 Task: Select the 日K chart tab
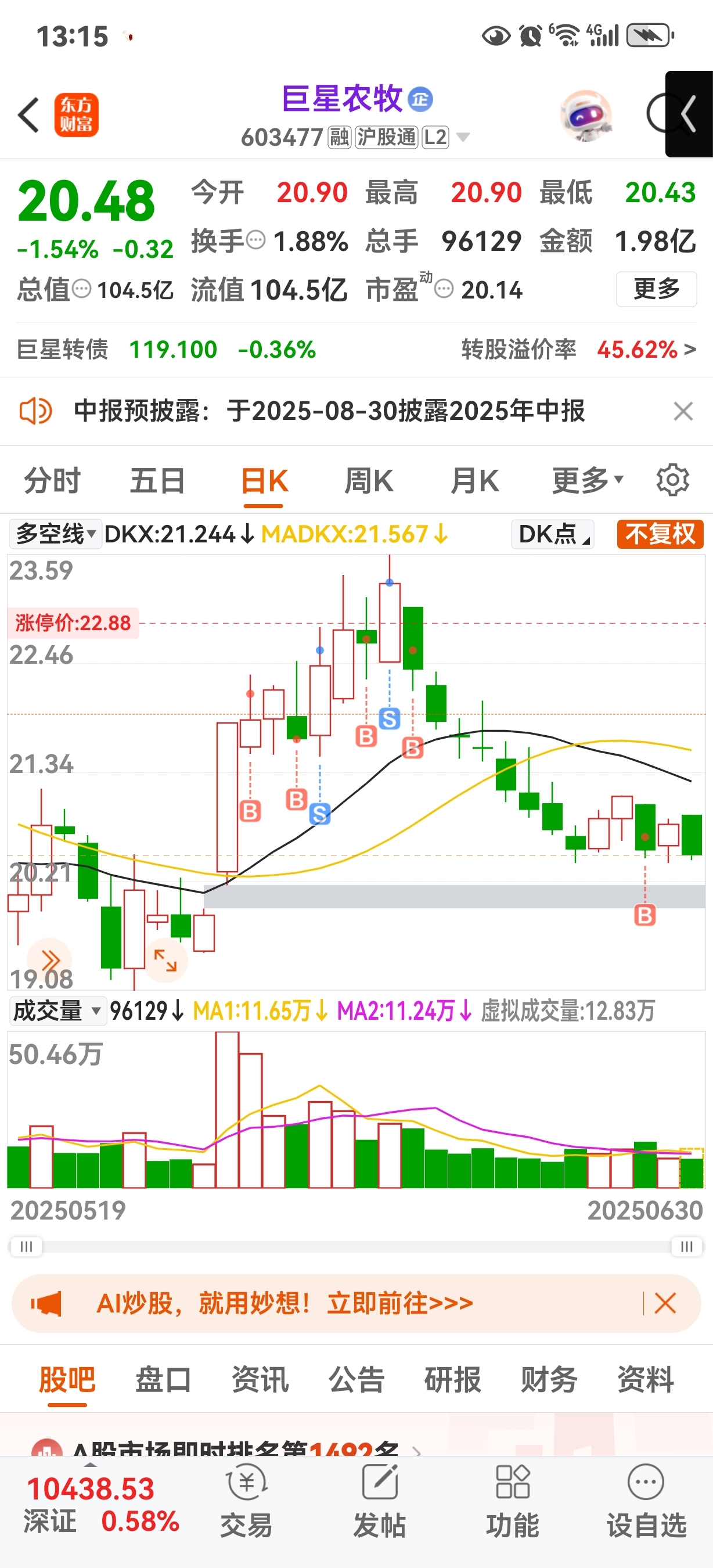pos(264,481)
